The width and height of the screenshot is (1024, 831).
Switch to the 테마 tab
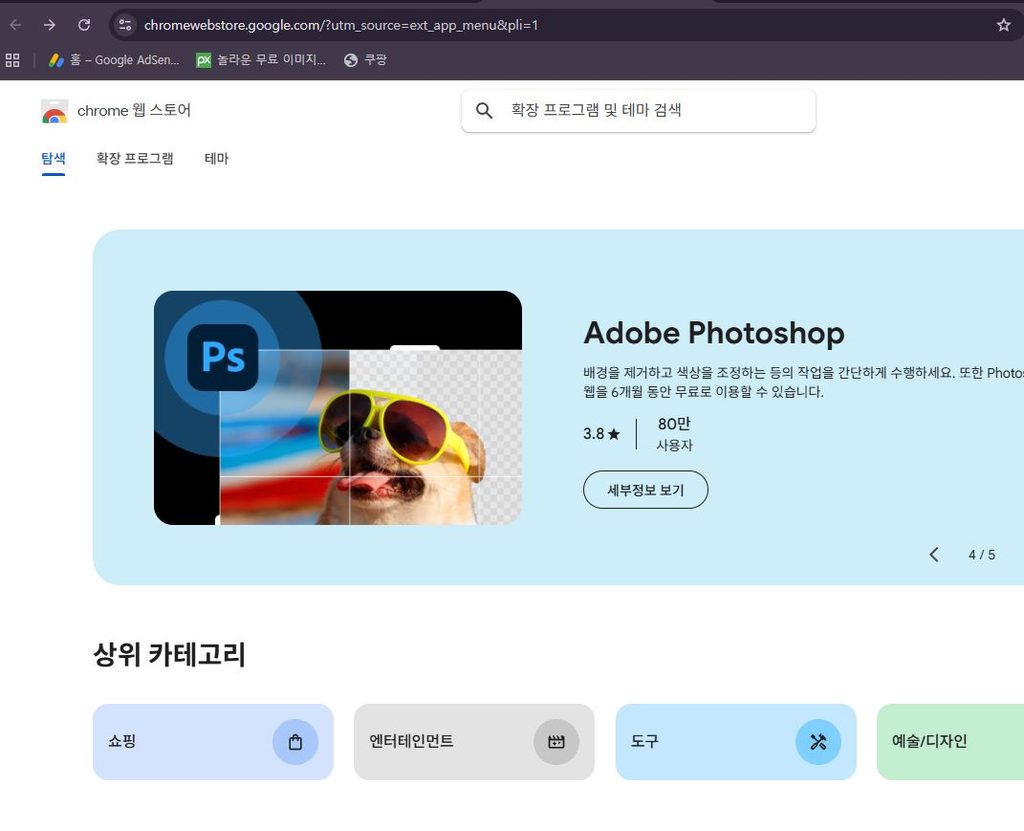(216, 159)
